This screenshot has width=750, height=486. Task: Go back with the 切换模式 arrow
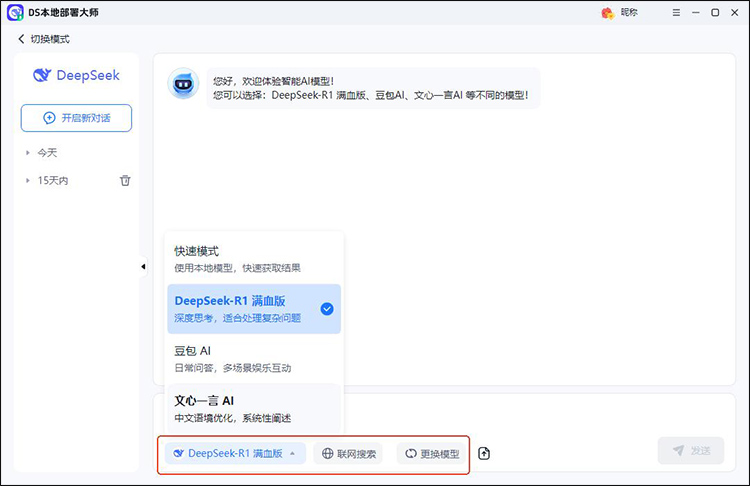pos(21,39)
